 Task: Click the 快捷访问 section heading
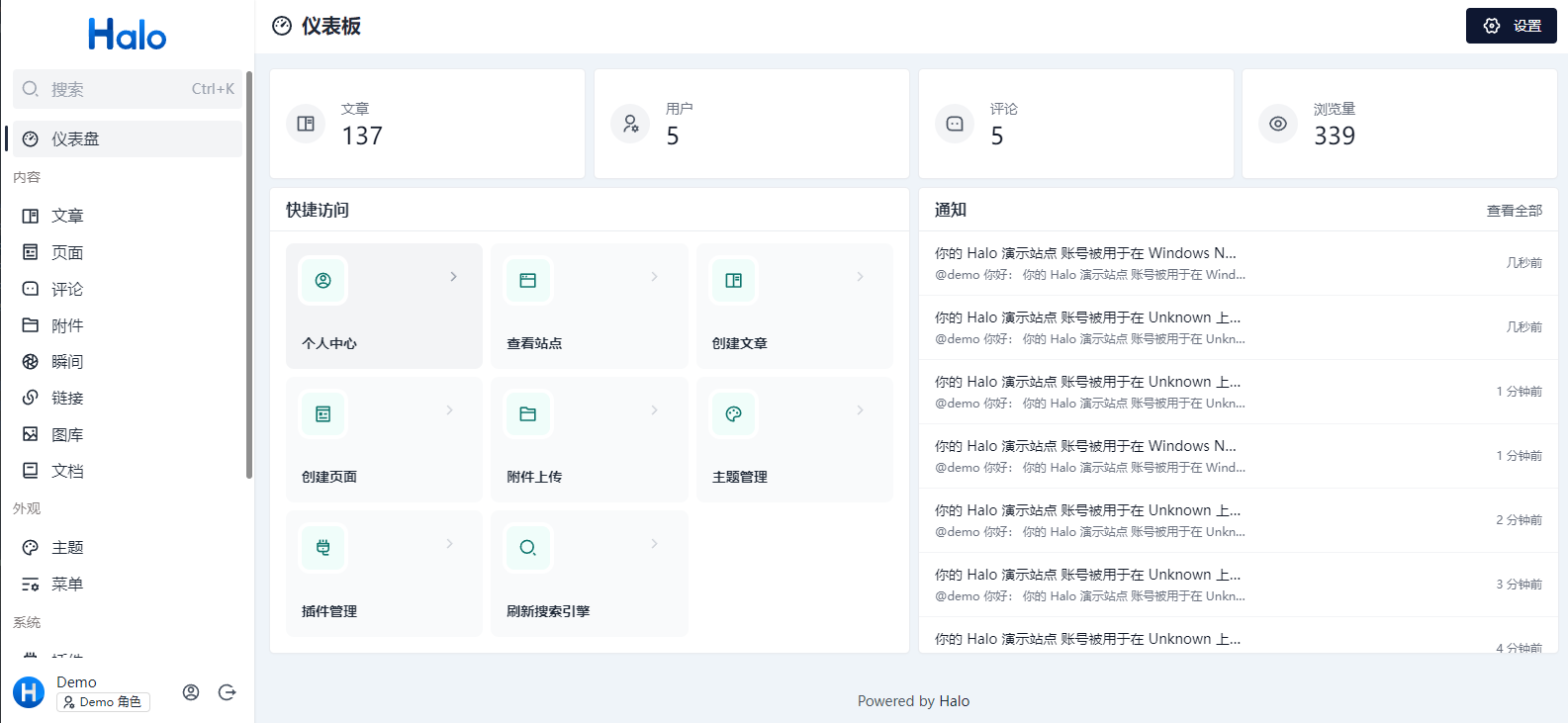(x=318, y=210)
